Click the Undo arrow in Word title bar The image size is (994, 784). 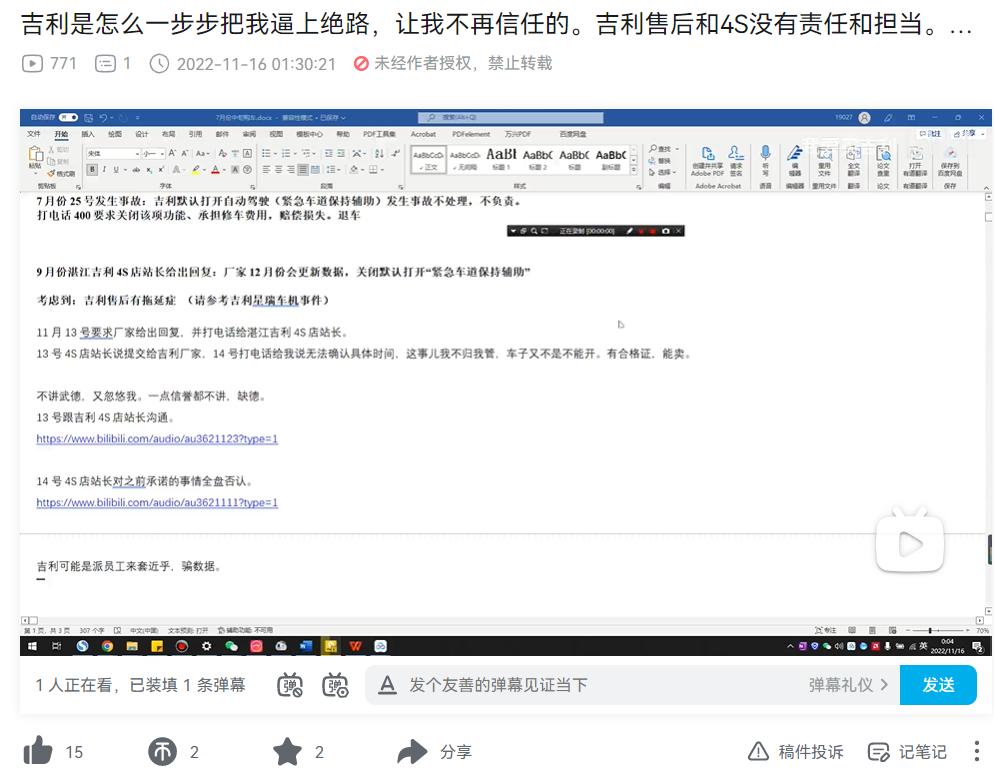(x=103, y=117)
